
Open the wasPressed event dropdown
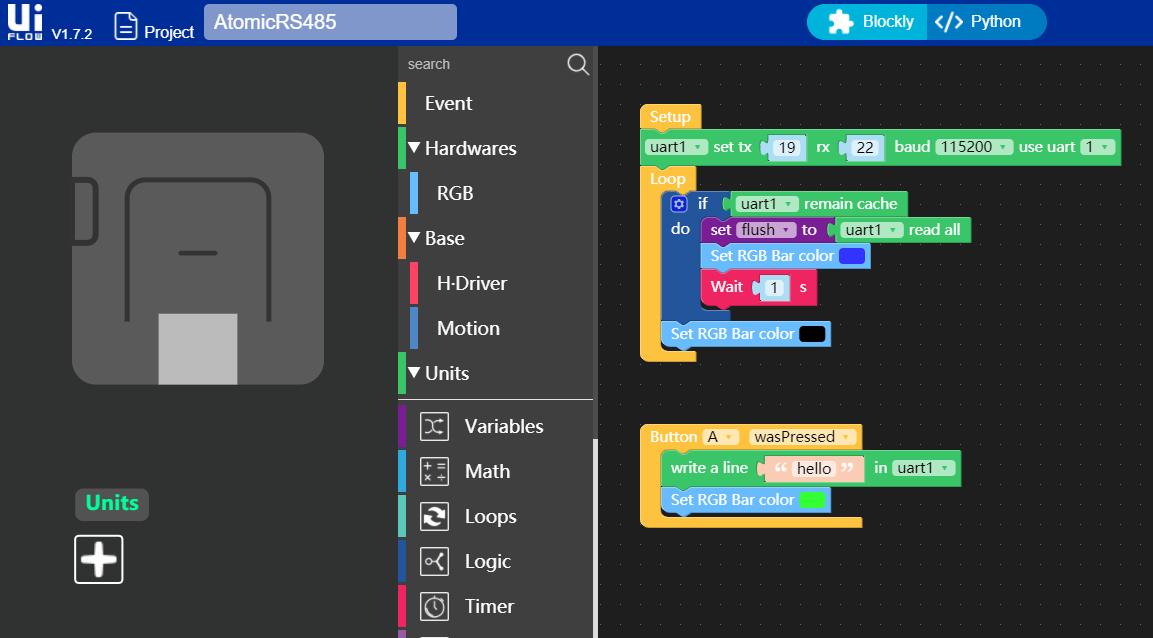tap(804, 437)
